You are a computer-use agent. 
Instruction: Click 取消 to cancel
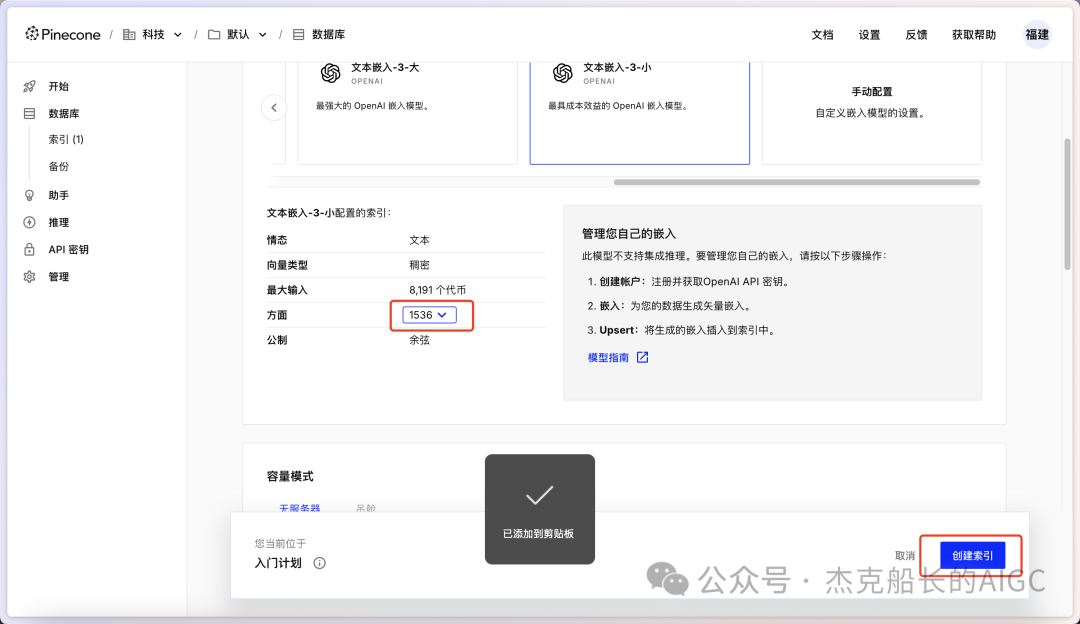coord(904,556)
